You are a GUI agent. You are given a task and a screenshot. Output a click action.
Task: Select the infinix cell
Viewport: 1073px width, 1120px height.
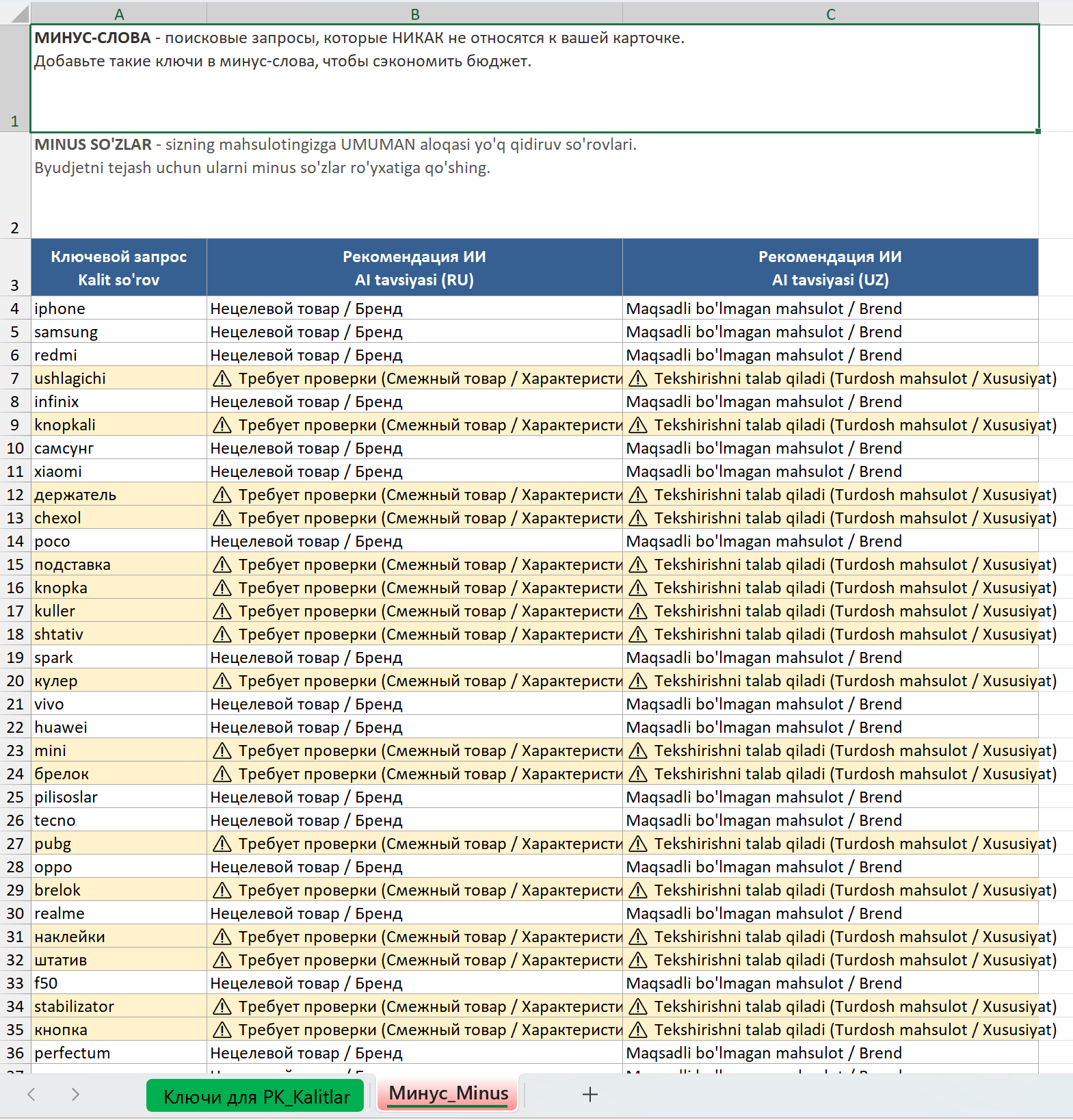pyautogui.click(x=119, y=401)
